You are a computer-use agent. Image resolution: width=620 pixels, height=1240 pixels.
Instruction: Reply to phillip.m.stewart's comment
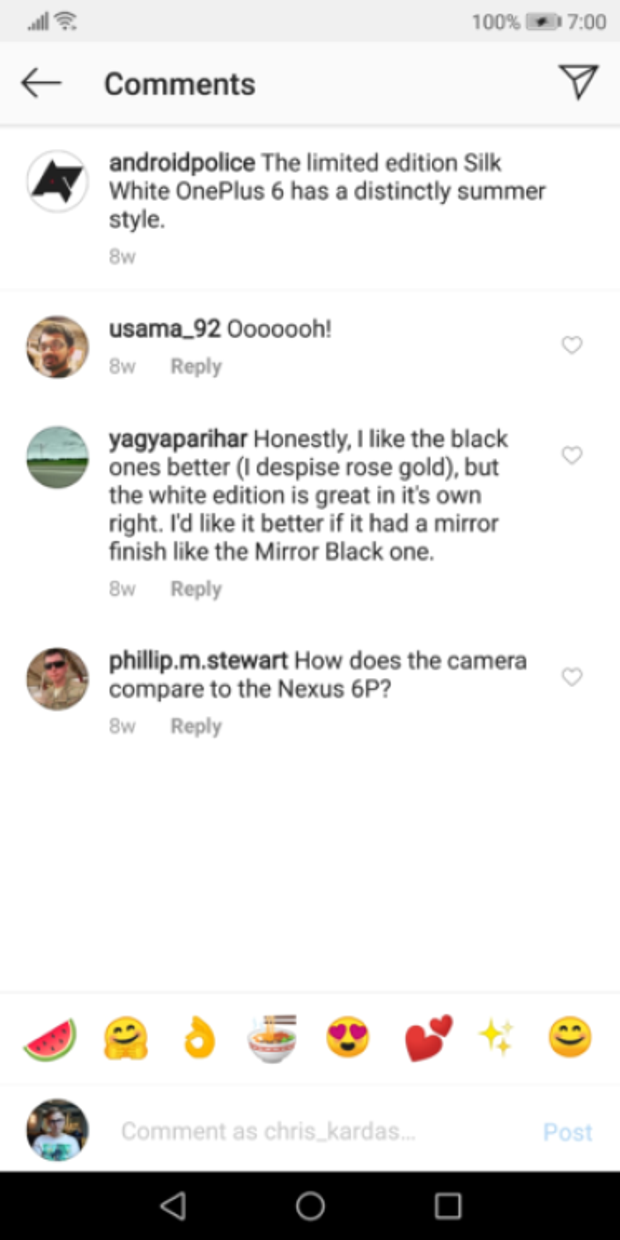[x=196, y=726]
